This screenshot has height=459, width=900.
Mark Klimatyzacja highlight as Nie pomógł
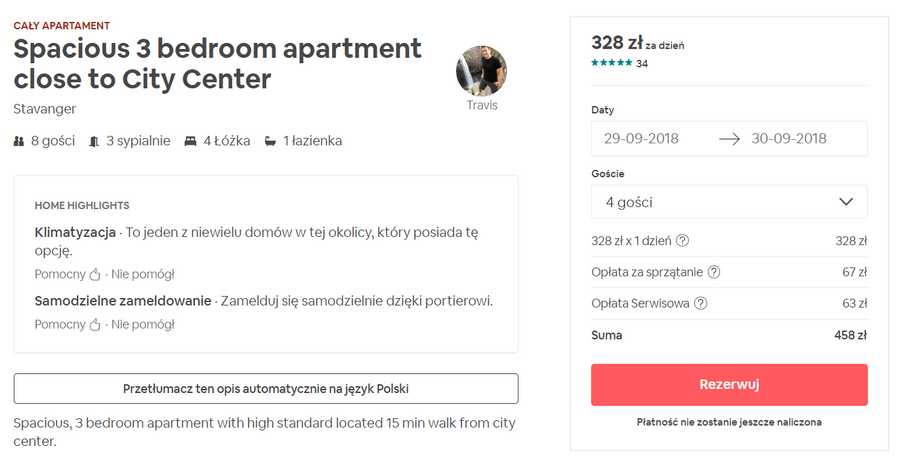coord(143,274)
